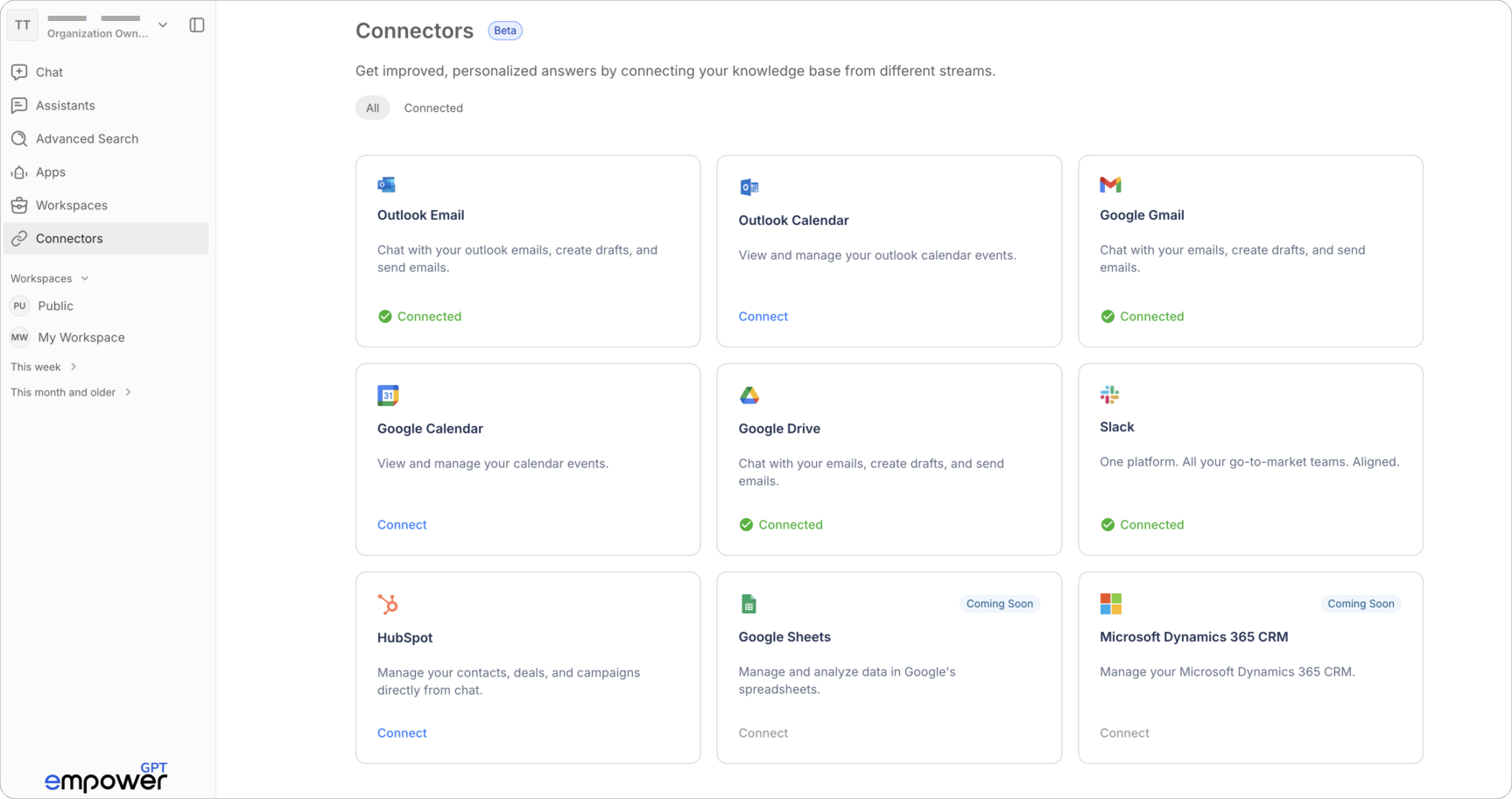Click the Microsoft Dynamics 365 logo
Viewport: 1512px width, 799px height.
pos(1110,604)
